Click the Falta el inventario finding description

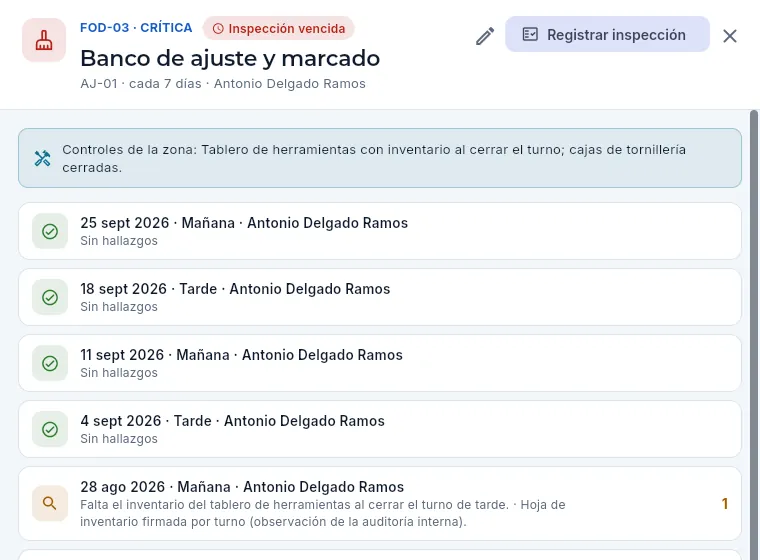click(323, 513)
